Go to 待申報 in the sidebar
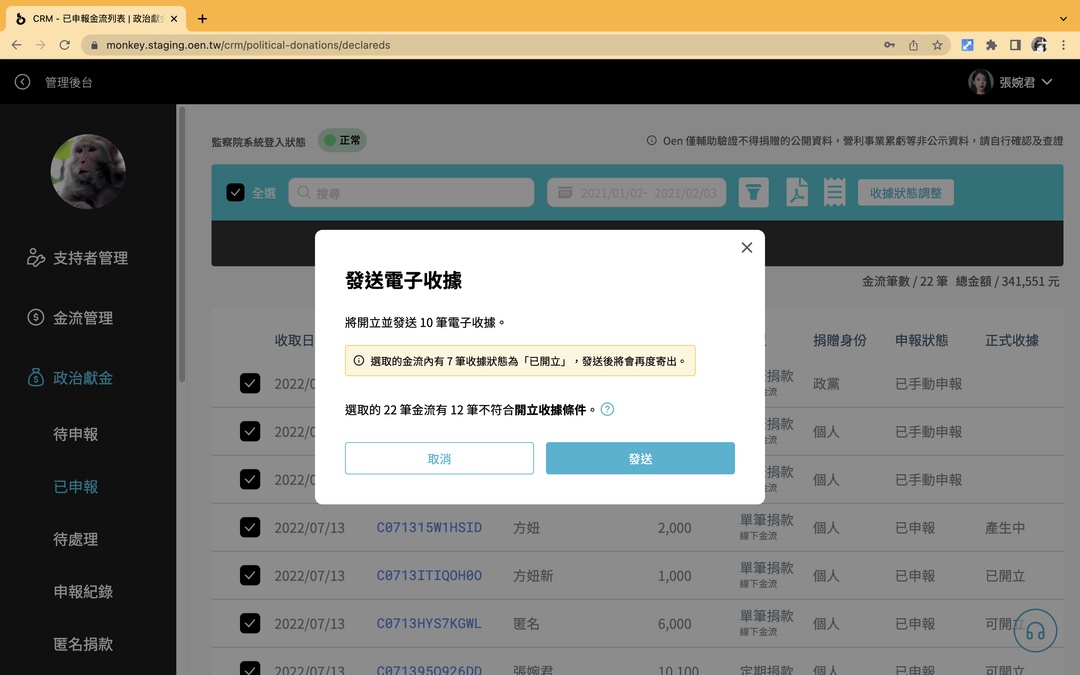The height and width of the screenshot is (675, 1080). (76, 434)
